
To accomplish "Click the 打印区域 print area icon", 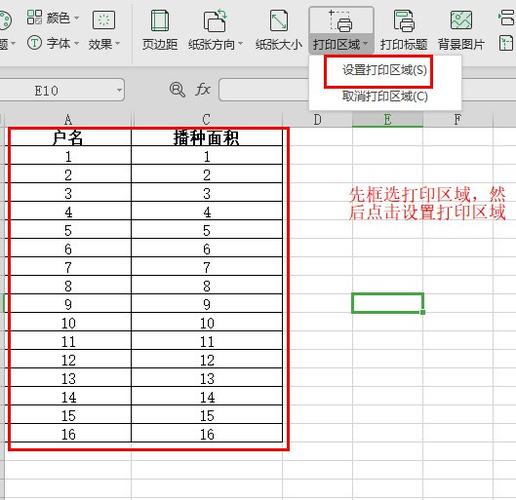I will click(340, 21).
